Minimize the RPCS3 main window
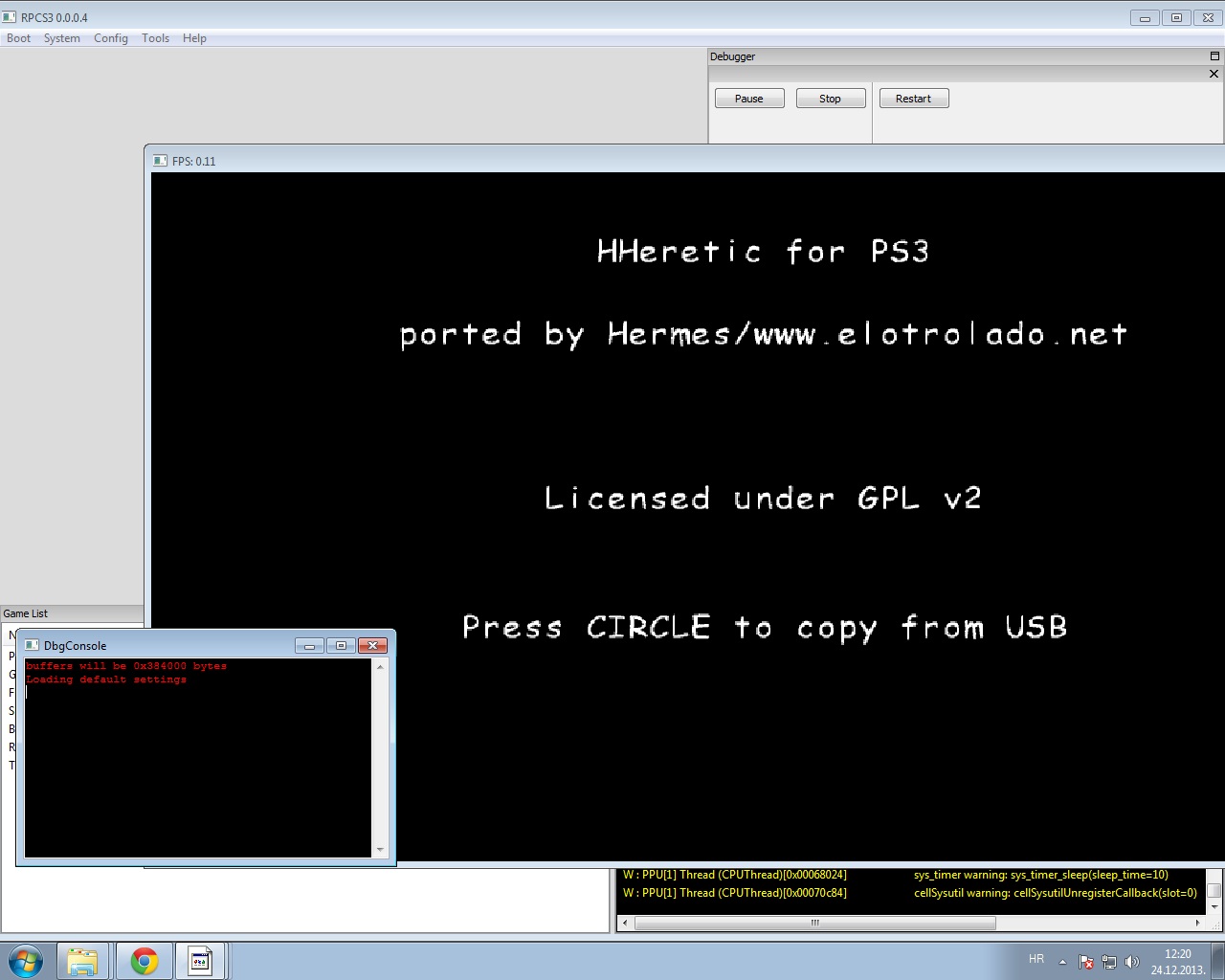This screenshot has height=980, width=1225. click(1145, 17)
